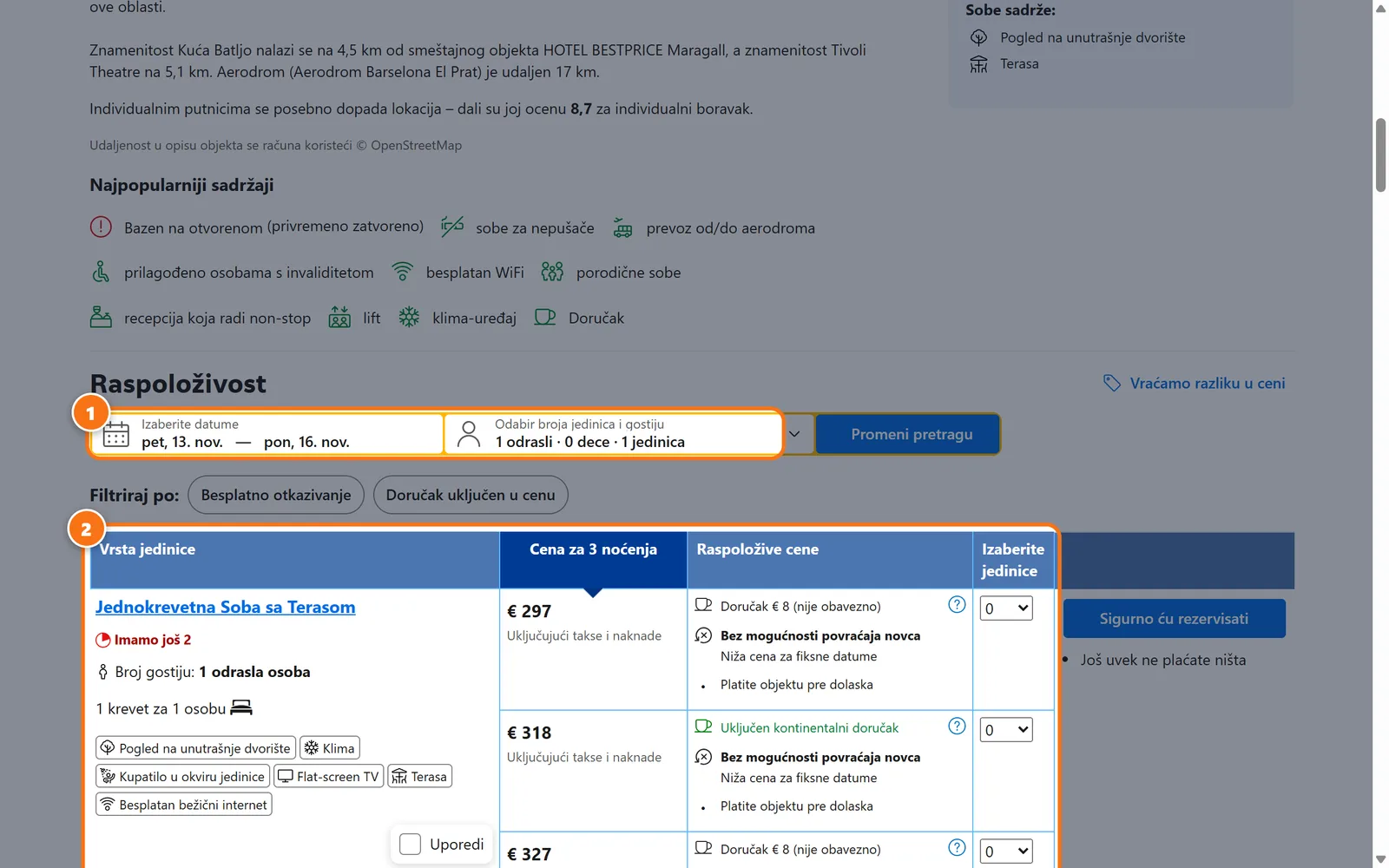Viewport: 1389px width, 868px height.
Task: Open unit quantity dropdown for €318 rate
Action: 1005,730
